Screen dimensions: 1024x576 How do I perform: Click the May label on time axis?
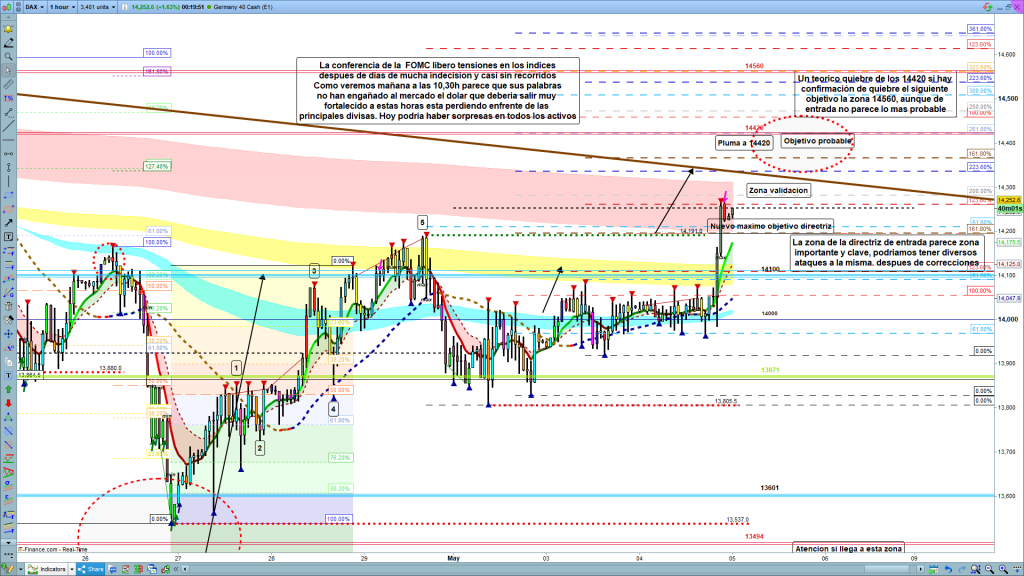[x=451, y=558]
